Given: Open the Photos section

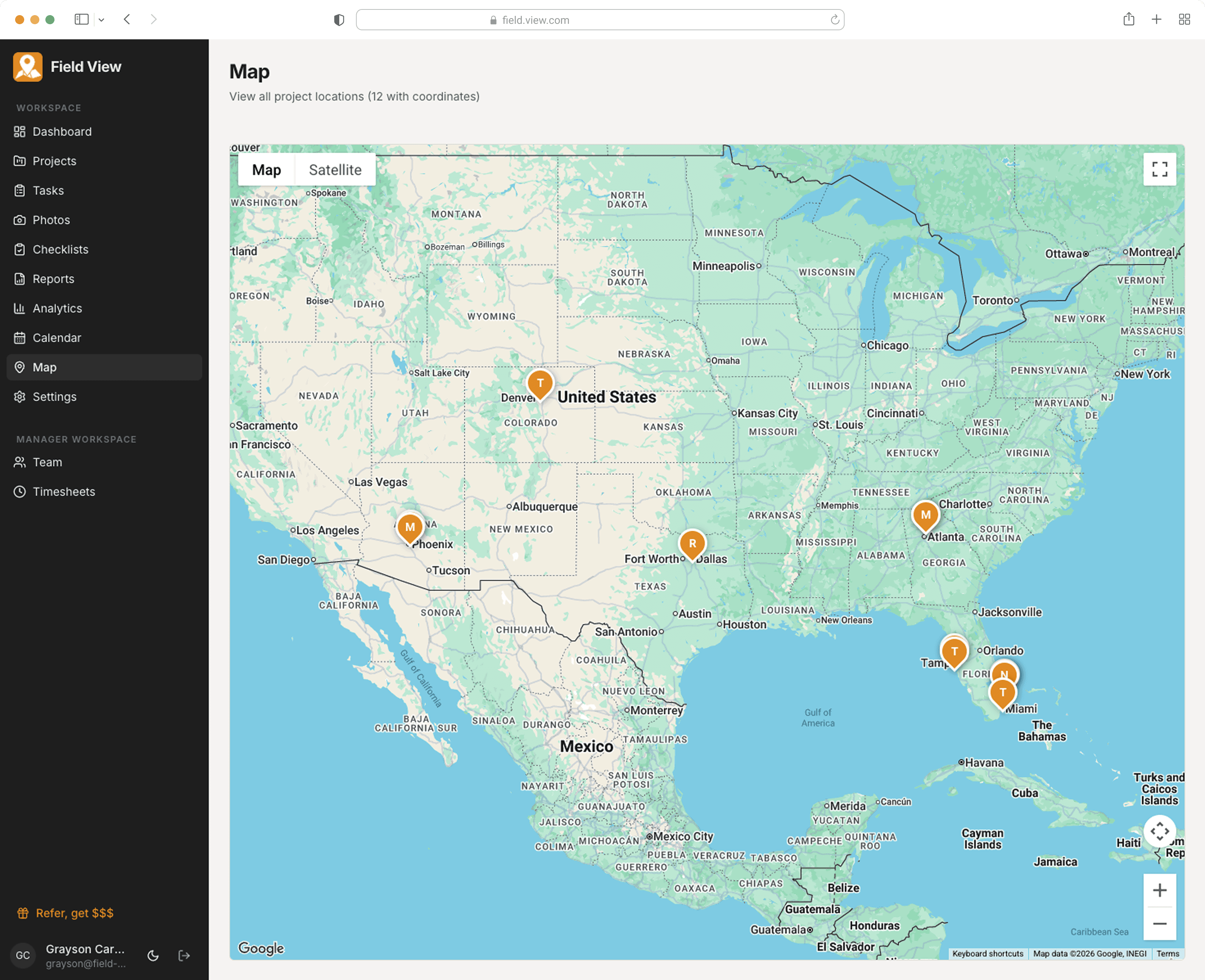Looking at the screenshot, I should (x=104, y=220).
